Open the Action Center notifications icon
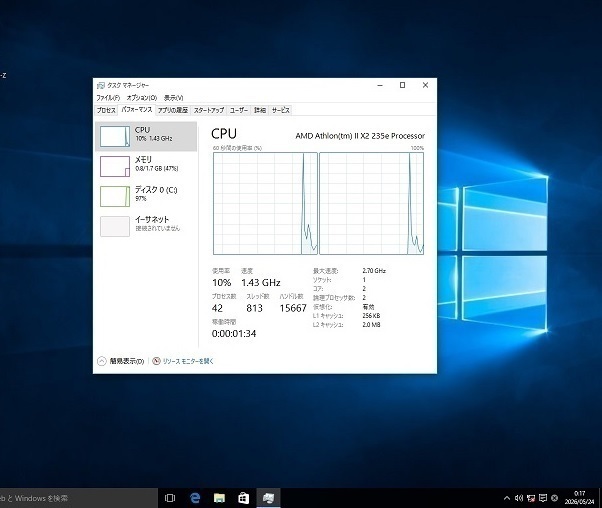Screen dimensions: 602x508 tap(543, 498)
